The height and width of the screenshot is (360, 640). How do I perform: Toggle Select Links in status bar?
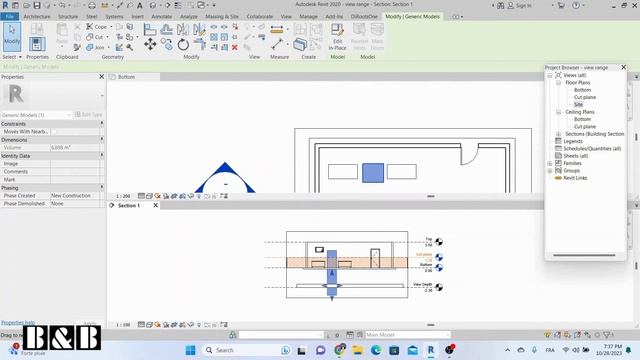pos(548,335)
